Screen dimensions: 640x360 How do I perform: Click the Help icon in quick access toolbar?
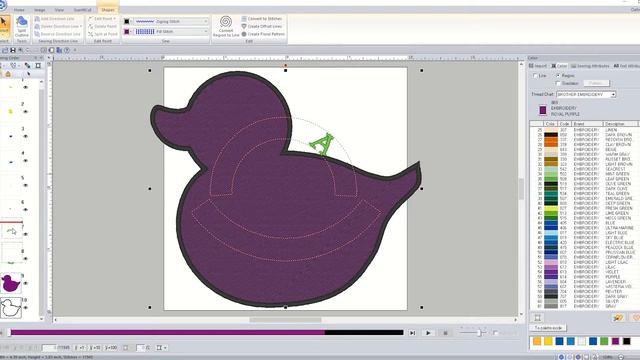point(67,50)
